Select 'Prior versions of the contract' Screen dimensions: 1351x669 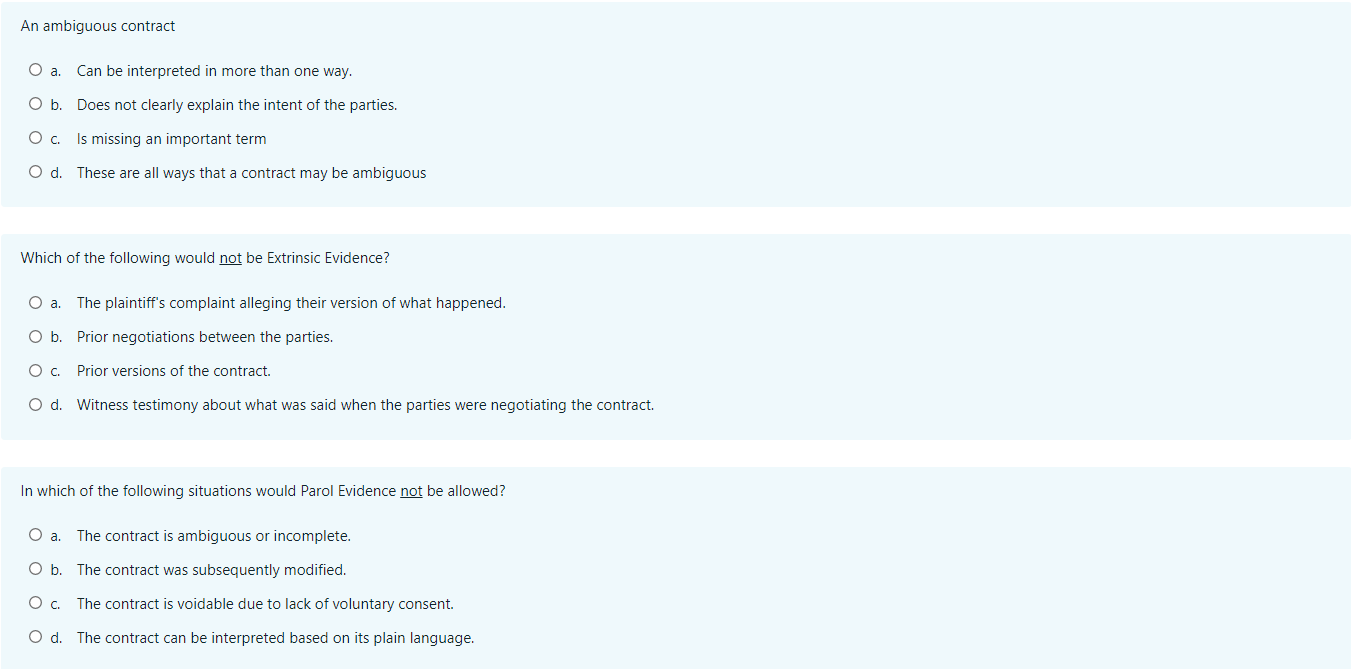click(x=35, y=370)
